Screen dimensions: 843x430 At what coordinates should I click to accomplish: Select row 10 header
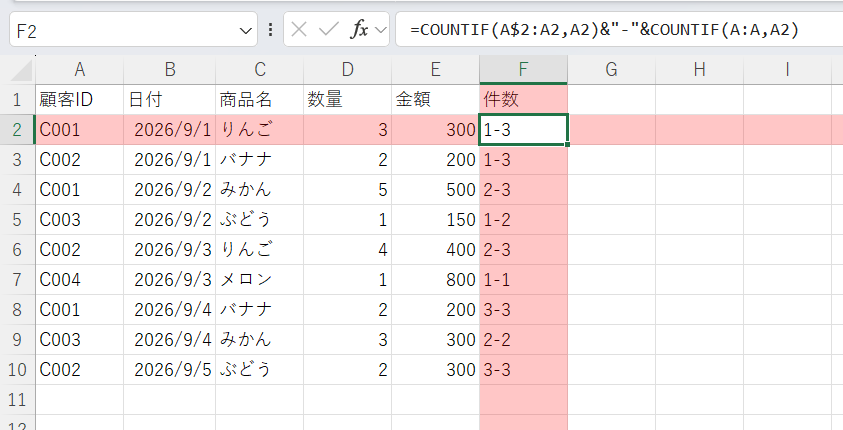point(17,369)
